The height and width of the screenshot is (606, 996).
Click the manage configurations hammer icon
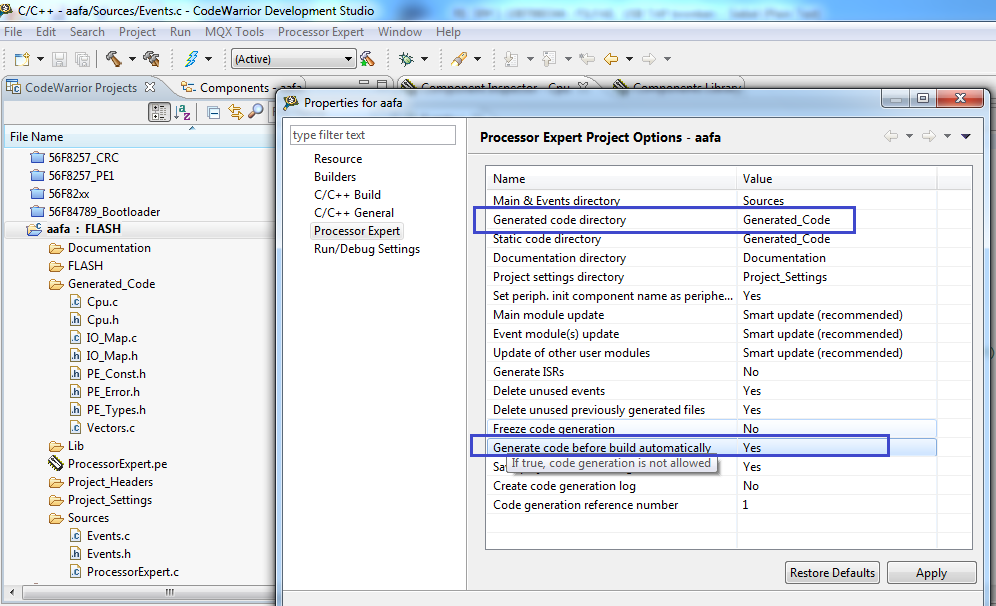coord(367,59)
